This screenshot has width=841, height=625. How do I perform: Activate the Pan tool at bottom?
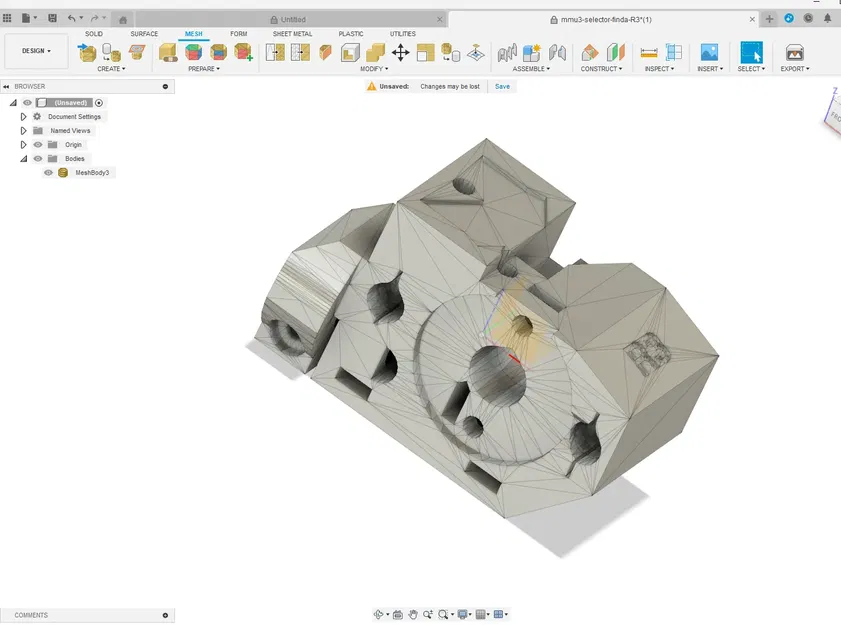pos(414,614)
